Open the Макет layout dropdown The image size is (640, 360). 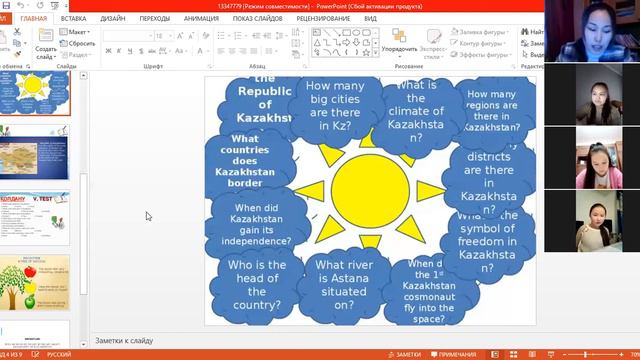(x=75, y=32)
